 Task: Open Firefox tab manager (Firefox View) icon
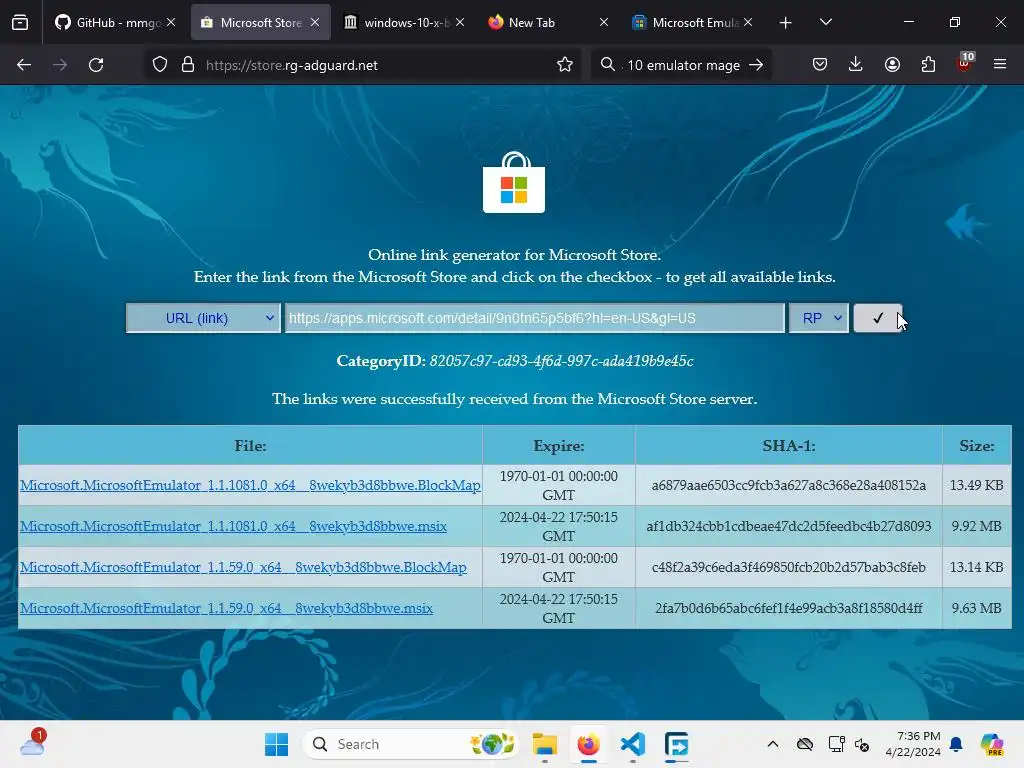(x=20, y=23)
